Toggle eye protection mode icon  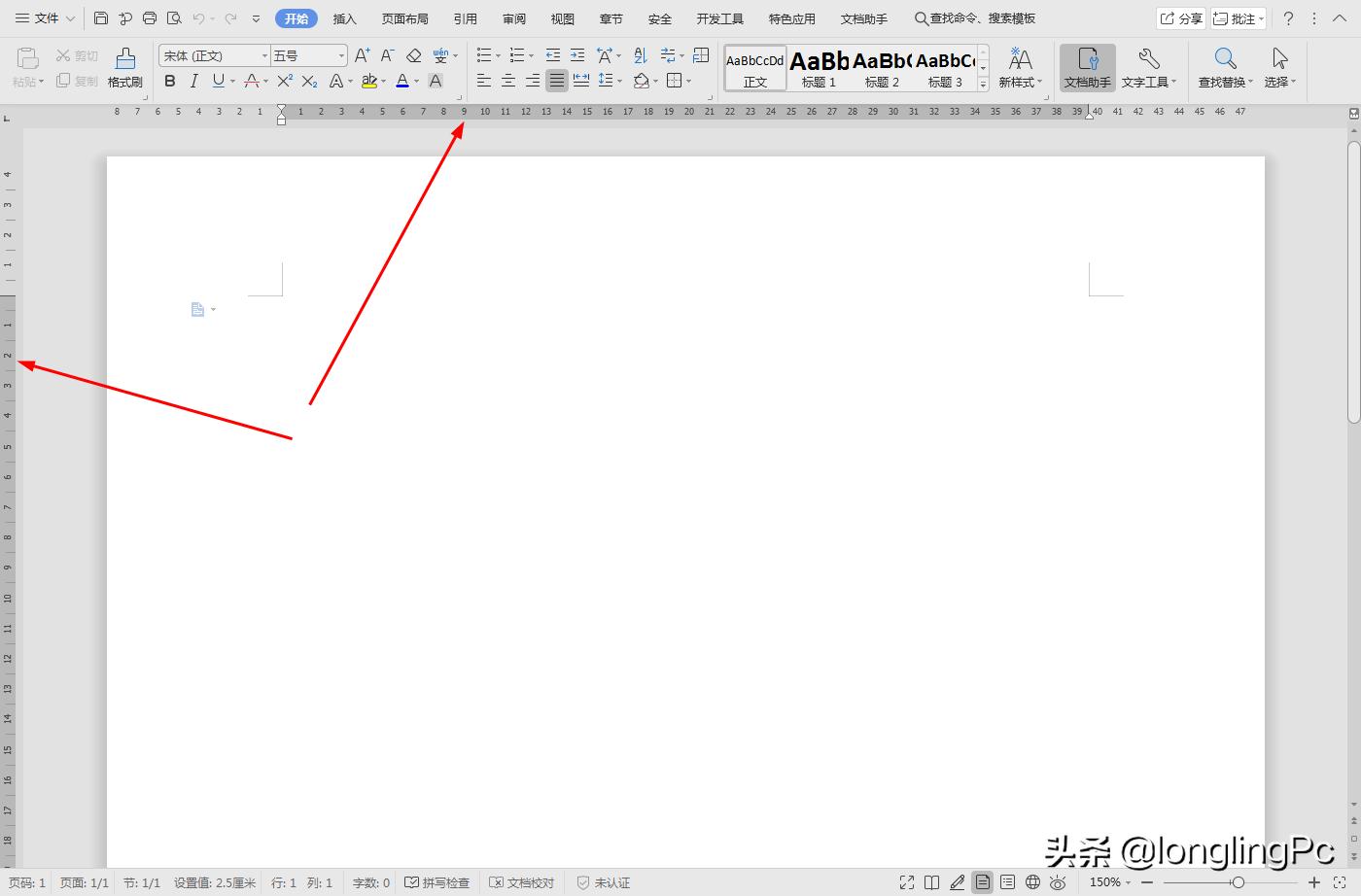point(1058,882)
